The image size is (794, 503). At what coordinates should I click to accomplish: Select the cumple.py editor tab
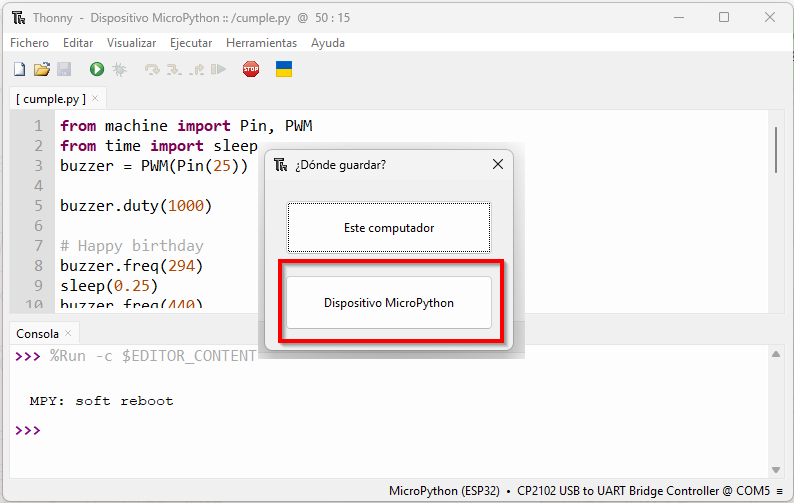coord(50,99)
